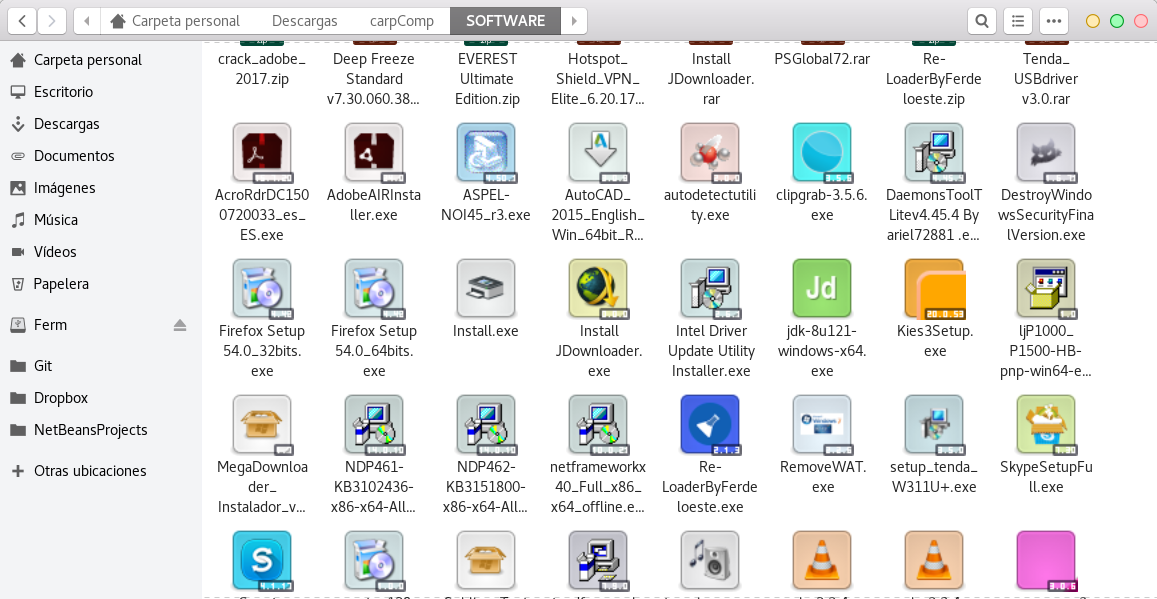Click the Descargas path segment
Image resolution: width=1157 pixels, height=599 pixels.
click(x=305, y=21)
